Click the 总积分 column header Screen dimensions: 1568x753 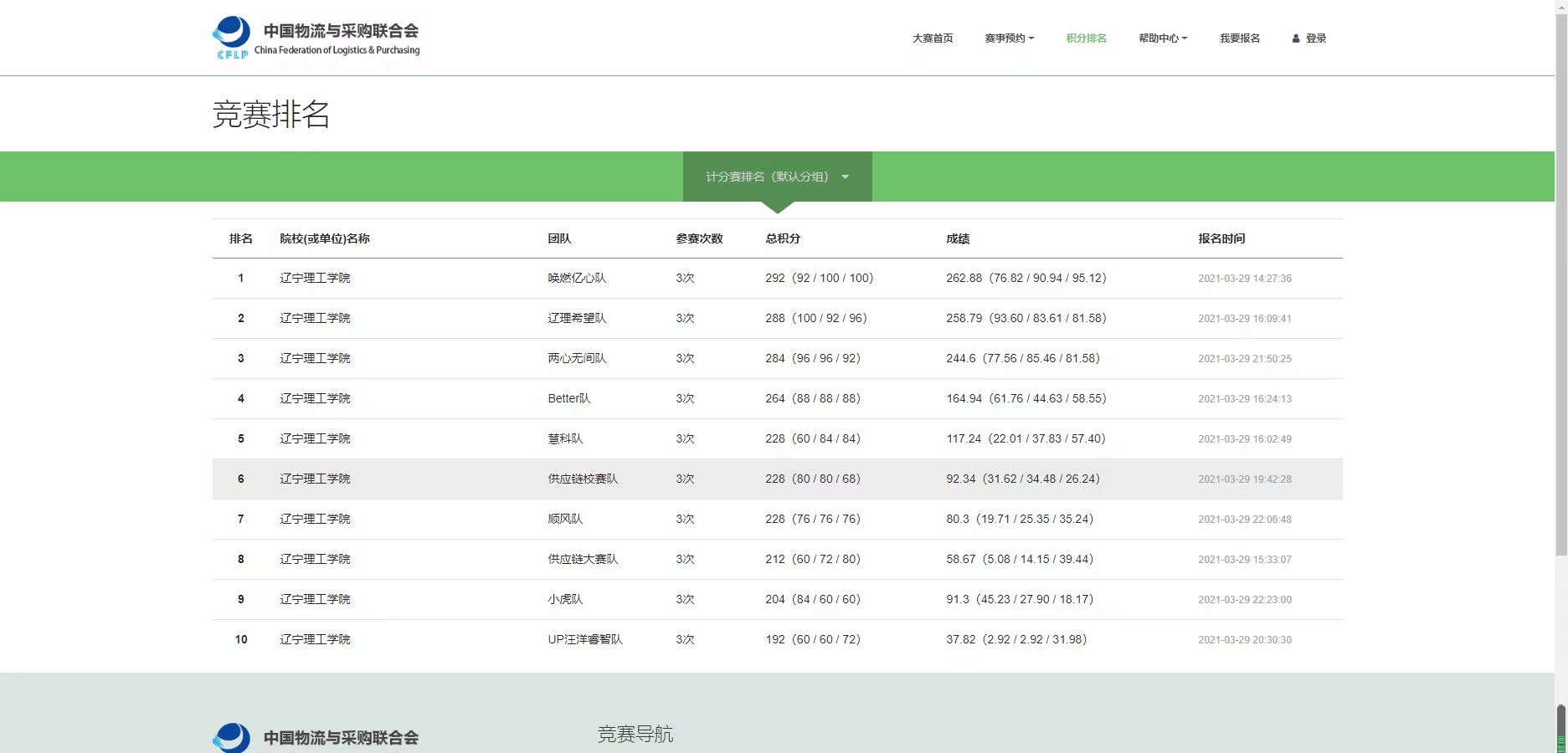tap(783, 238)
